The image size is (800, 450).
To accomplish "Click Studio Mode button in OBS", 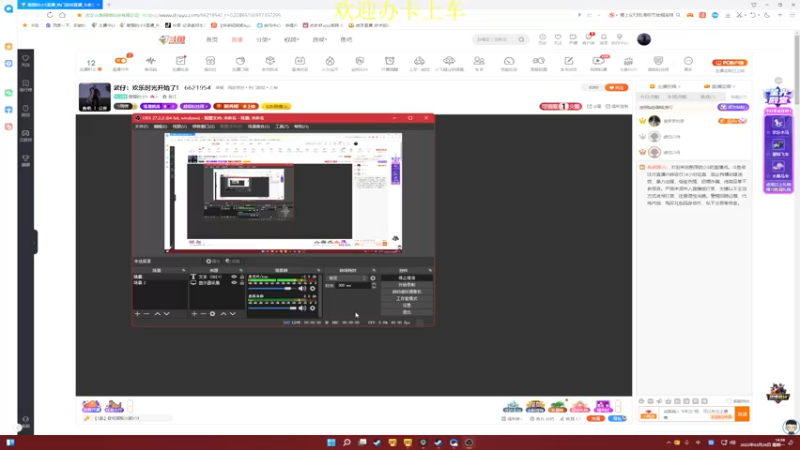I will 407,298.
